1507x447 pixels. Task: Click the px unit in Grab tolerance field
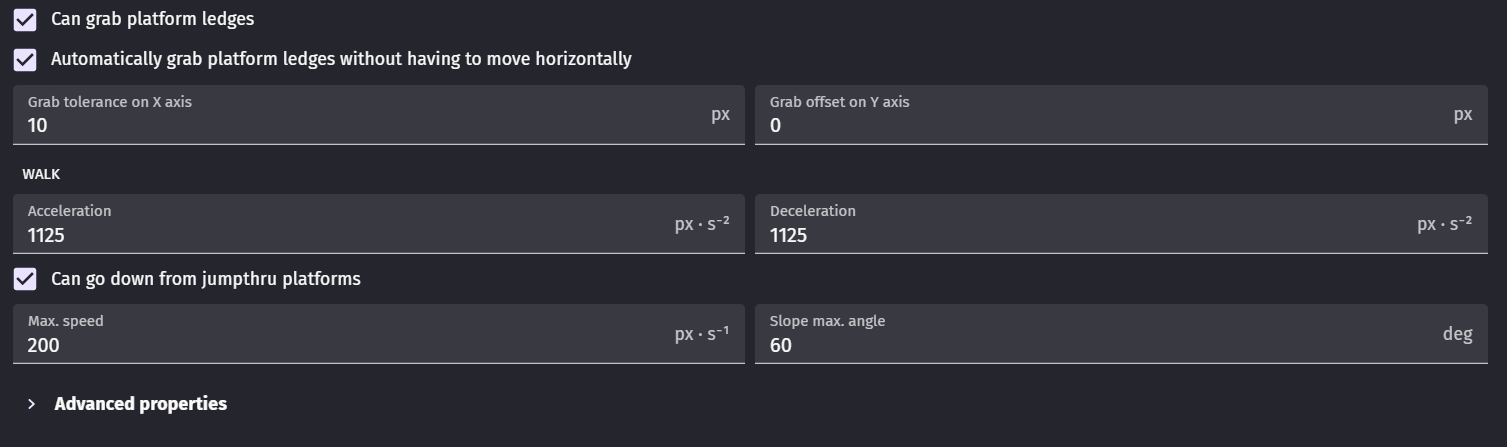[720, 114]
